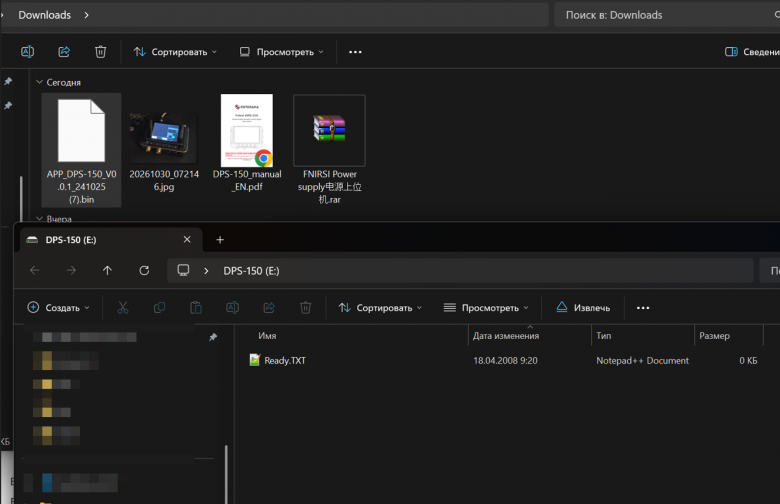Click the trash delete icon in Downloads toolbar
The width and height of the screenshot is (780, 504).
(100, 52)
